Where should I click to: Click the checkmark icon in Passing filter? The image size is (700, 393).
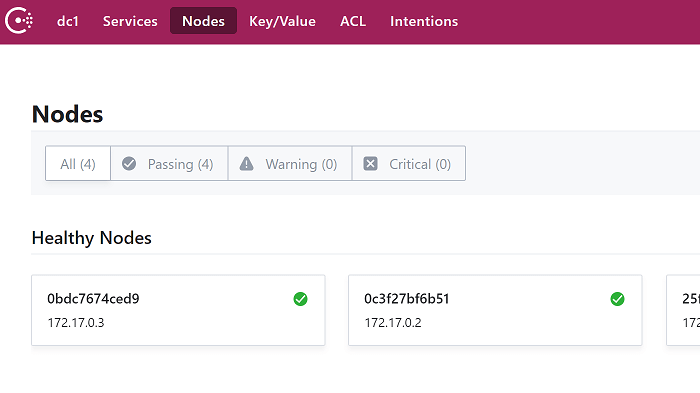[129, 163]
